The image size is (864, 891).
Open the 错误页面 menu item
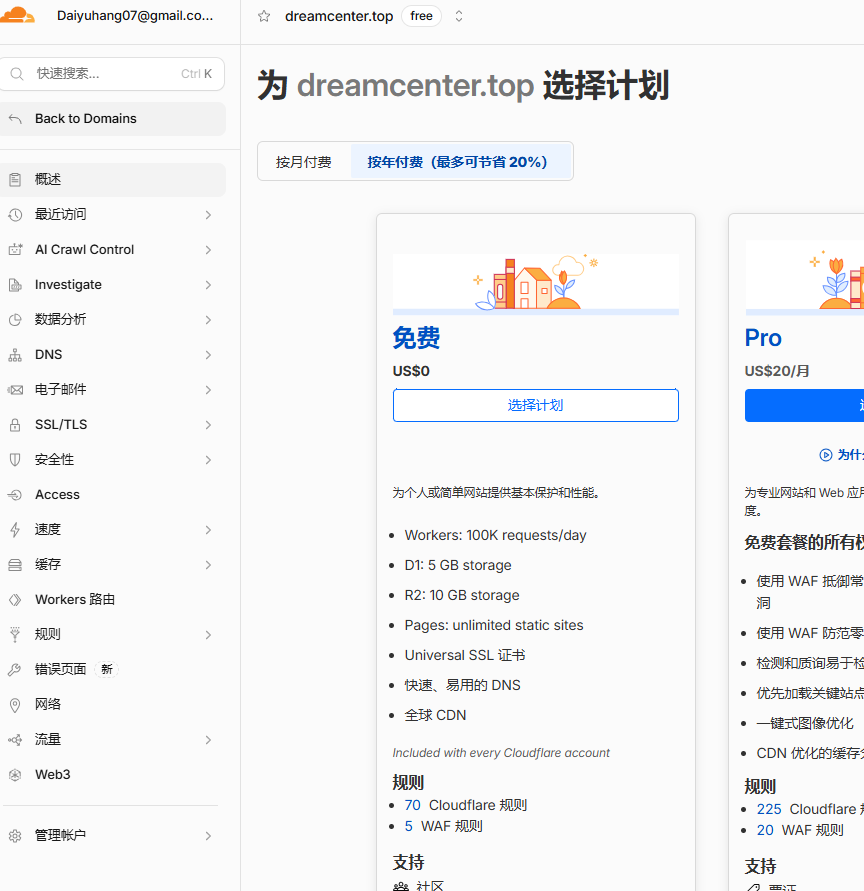[x=113, y=670]
